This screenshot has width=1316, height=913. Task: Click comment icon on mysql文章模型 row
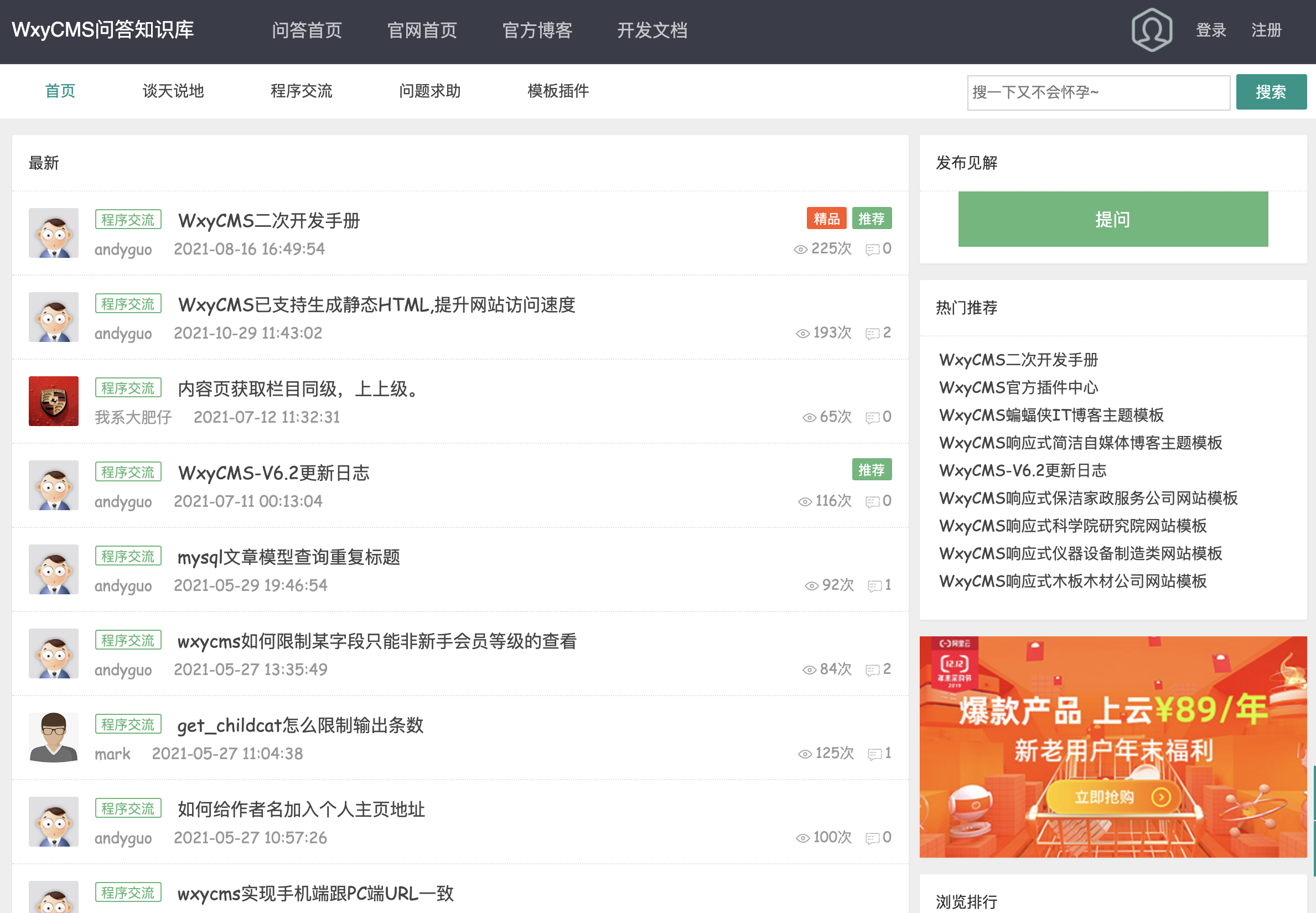tap(874, 586)
